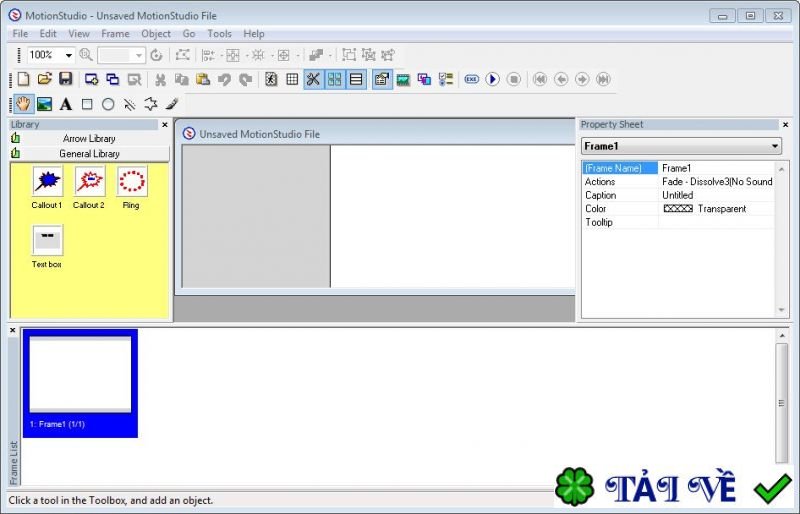
Task: Click the Paste icon
Action: click(x=203, y=79)
